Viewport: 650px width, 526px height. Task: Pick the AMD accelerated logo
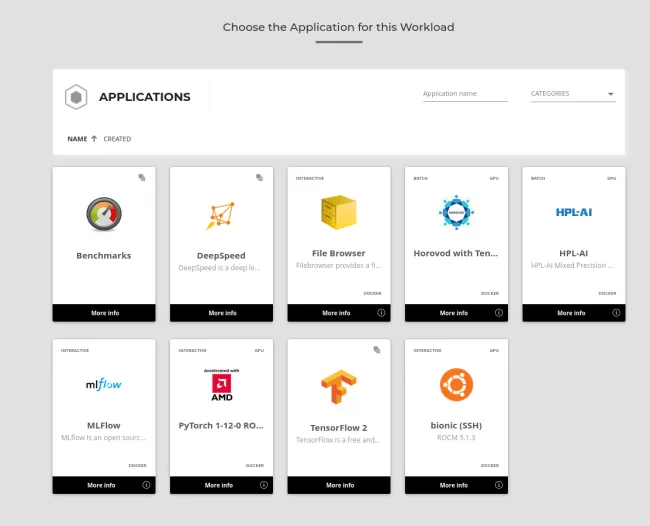click(222, 385)
